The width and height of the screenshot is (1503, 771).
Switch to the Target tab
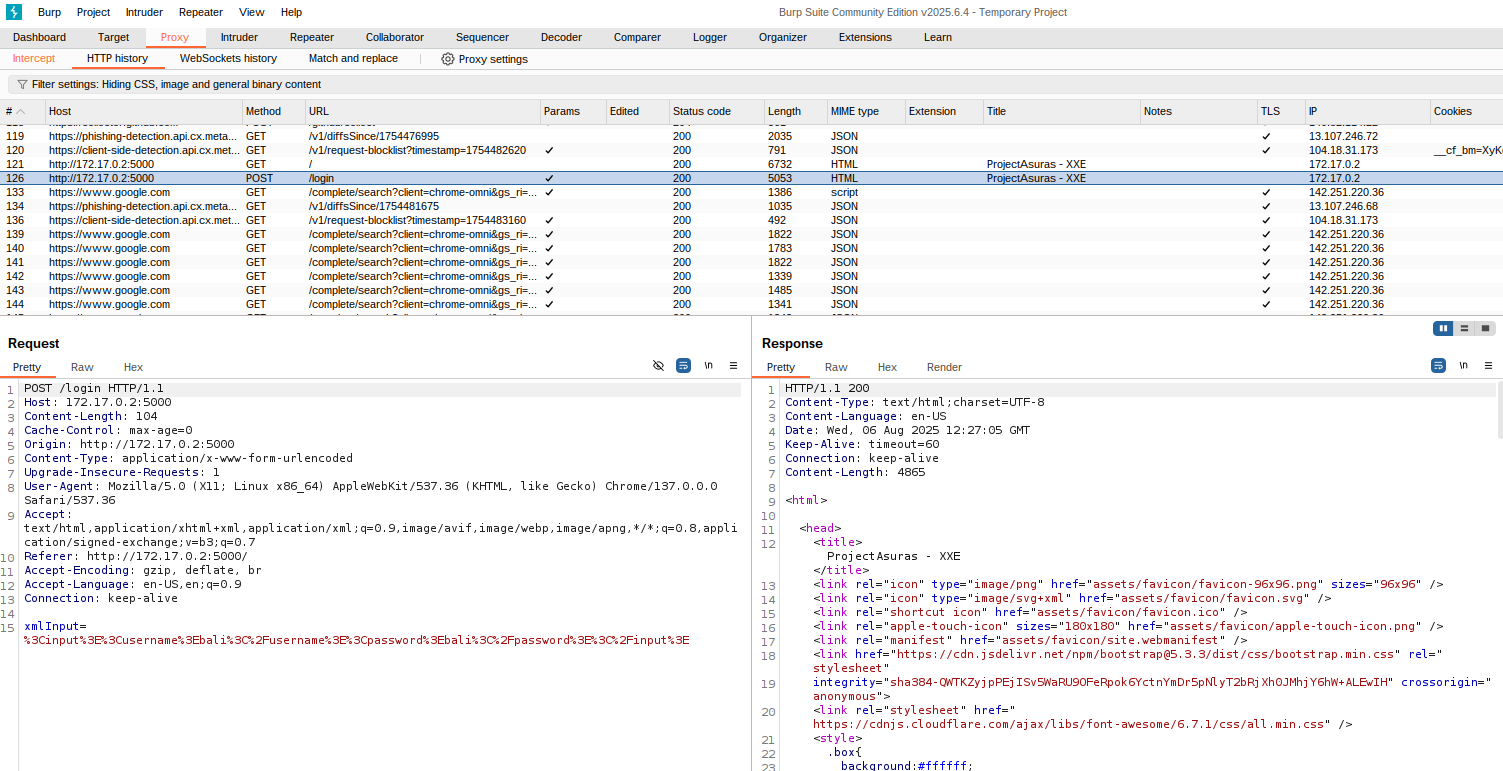tap(113, 37)
